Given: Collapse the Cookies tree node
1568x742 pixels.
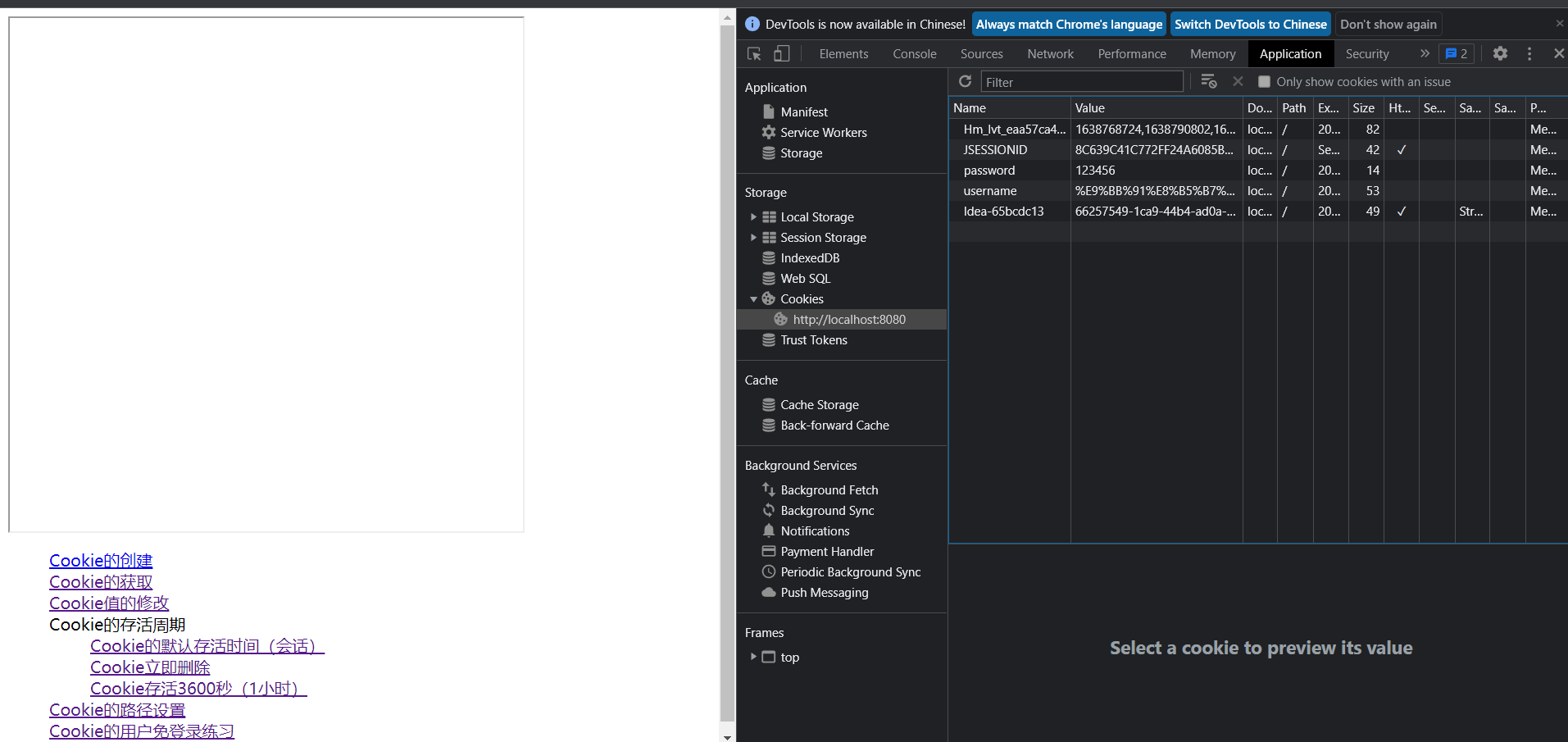Looking at the screenshot, I should [x=753, y=298].
